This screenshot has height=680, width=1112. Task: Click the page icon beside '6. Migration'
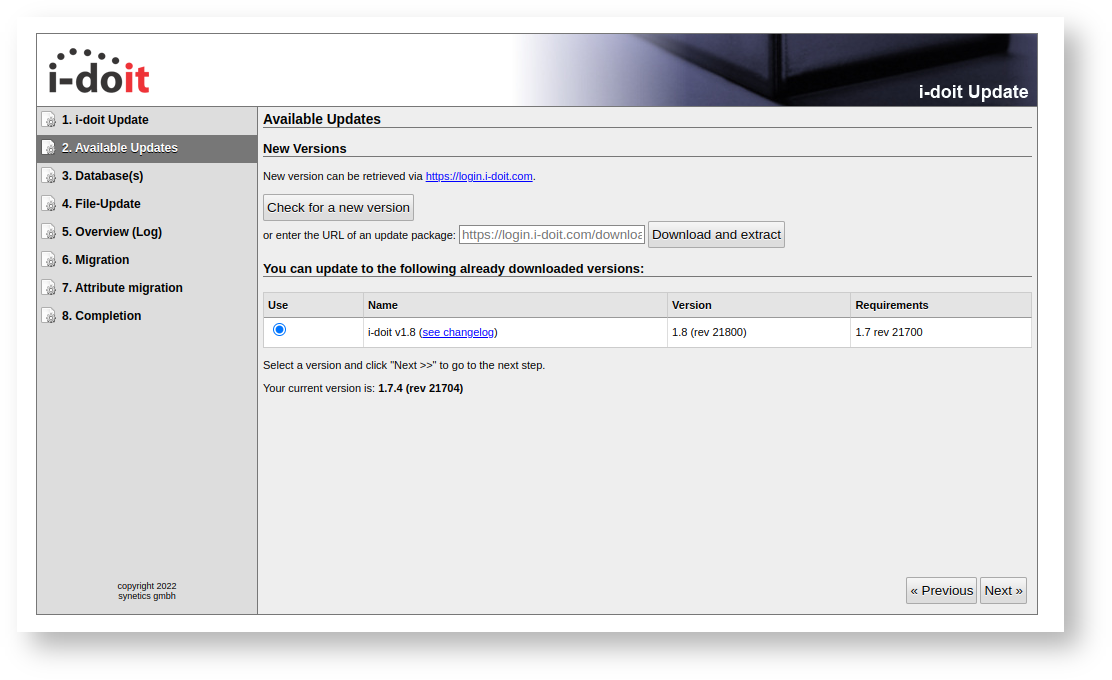tap(49, 260)
